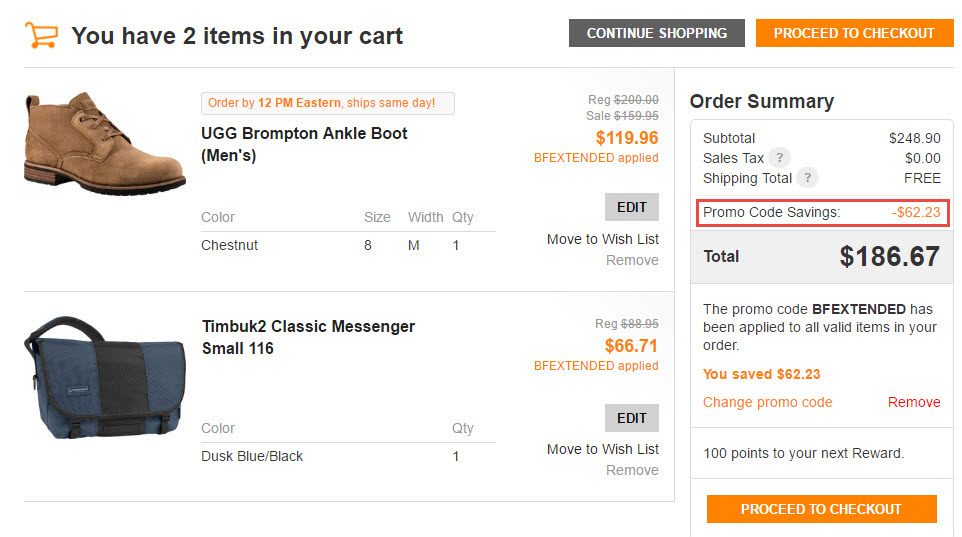The height and width of the screenshot is (537, 962).
Task: Move UGG Brompton boot to Wish List
Action: (602, 239)
